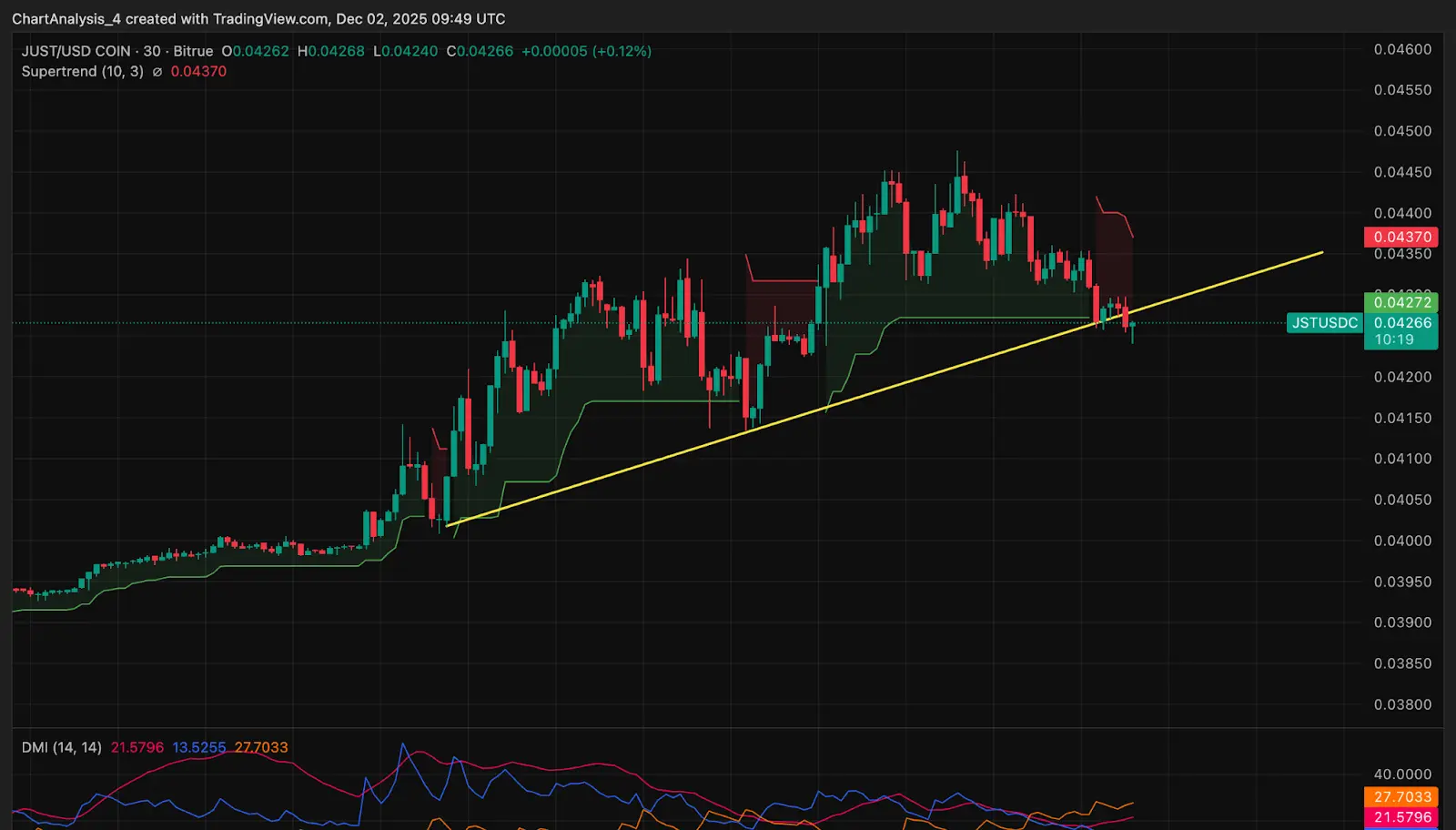The height and width of the screenshot is (830, 1456).
Task: Click the orange 27.7033 tag on DMI axis
Action: [1401, 797]
